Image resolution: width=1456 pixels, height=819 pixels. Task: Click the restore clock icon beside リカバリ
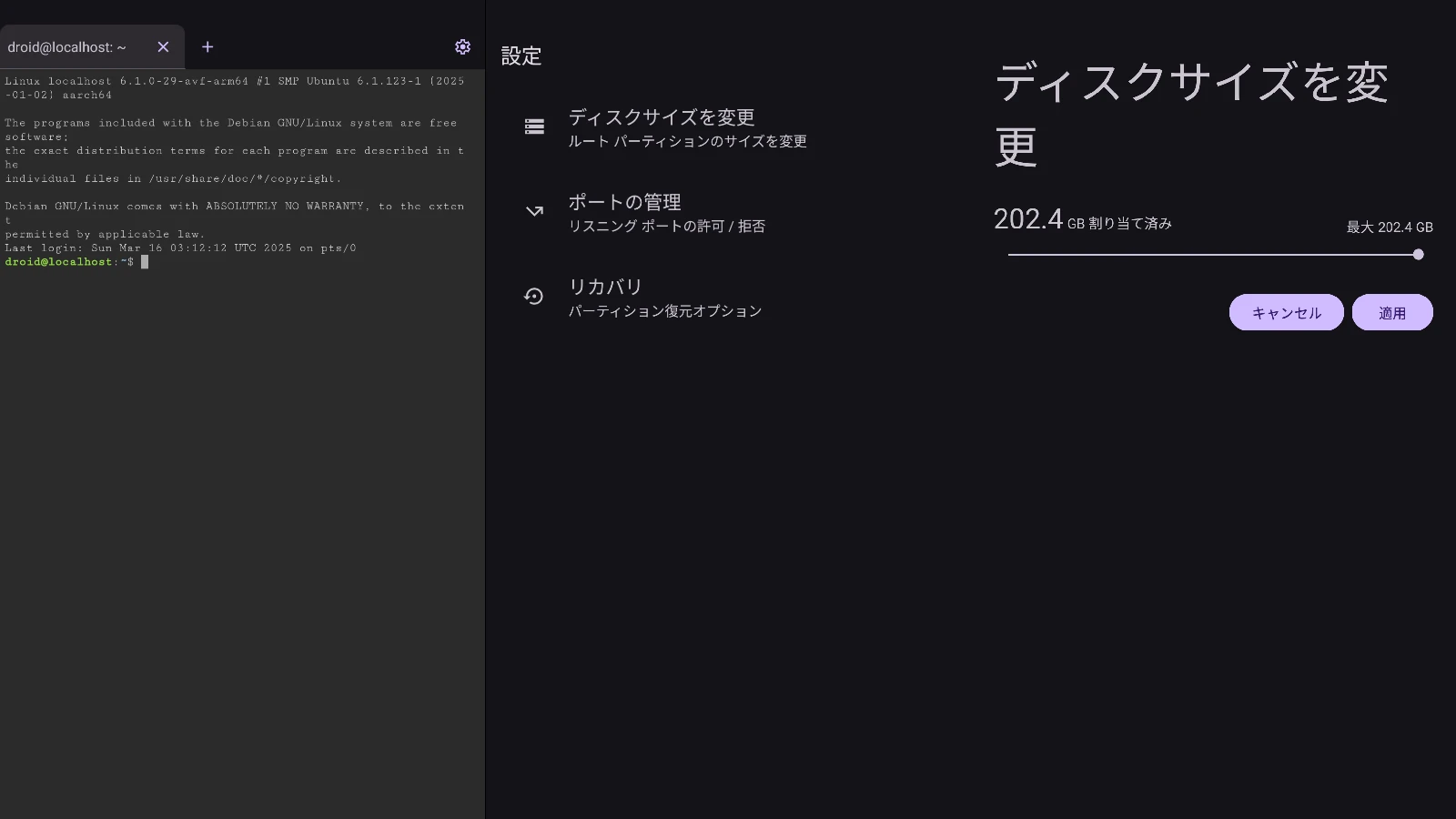coord(534,296)
